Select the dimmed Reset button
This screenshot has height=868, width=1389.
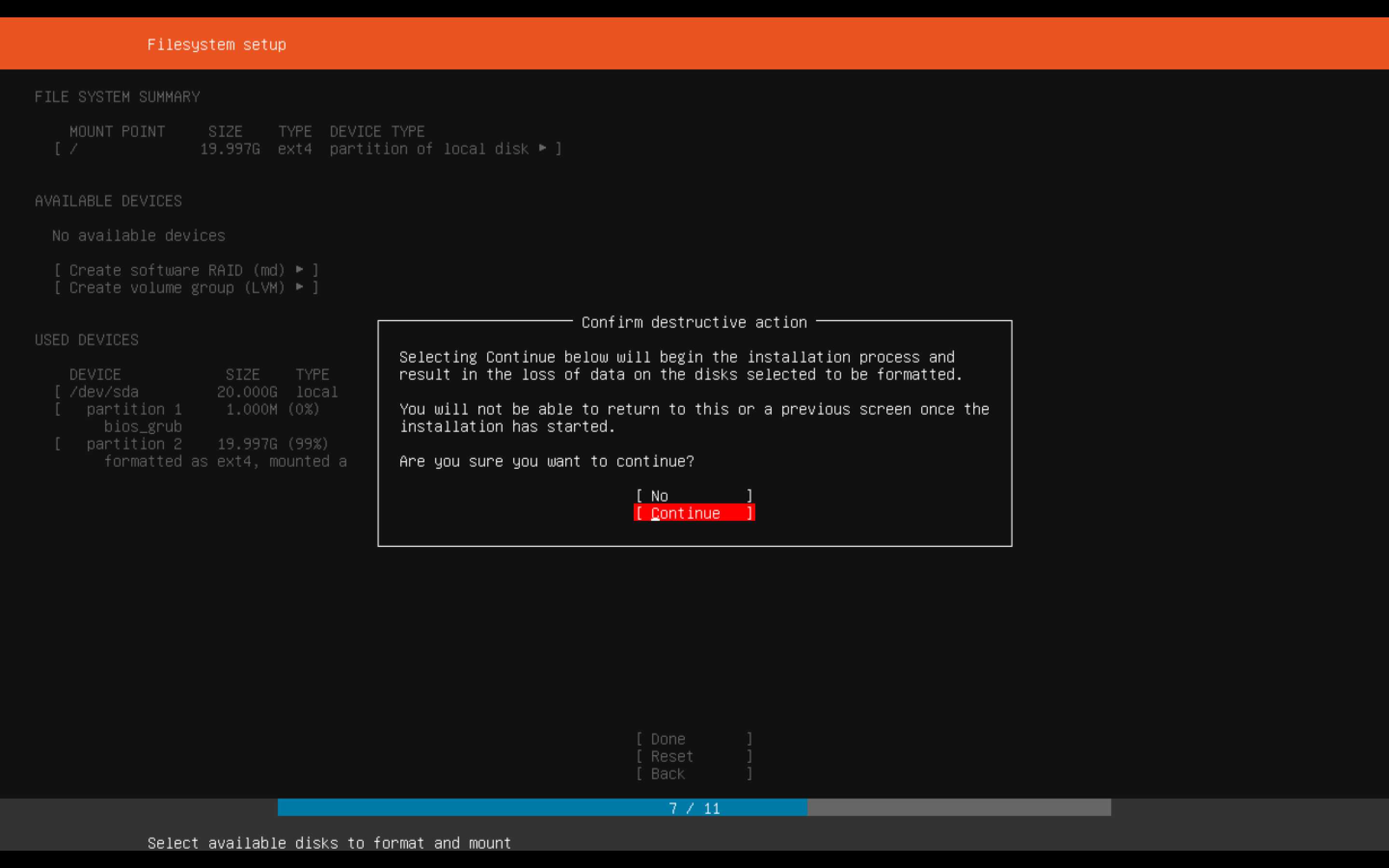tap(694, 756)
